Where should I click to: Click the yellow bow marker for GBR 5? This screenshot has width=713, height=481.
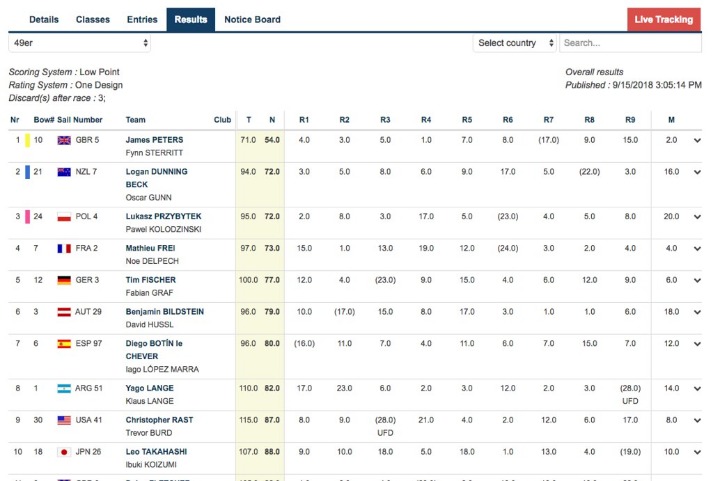tap(29, 140)
